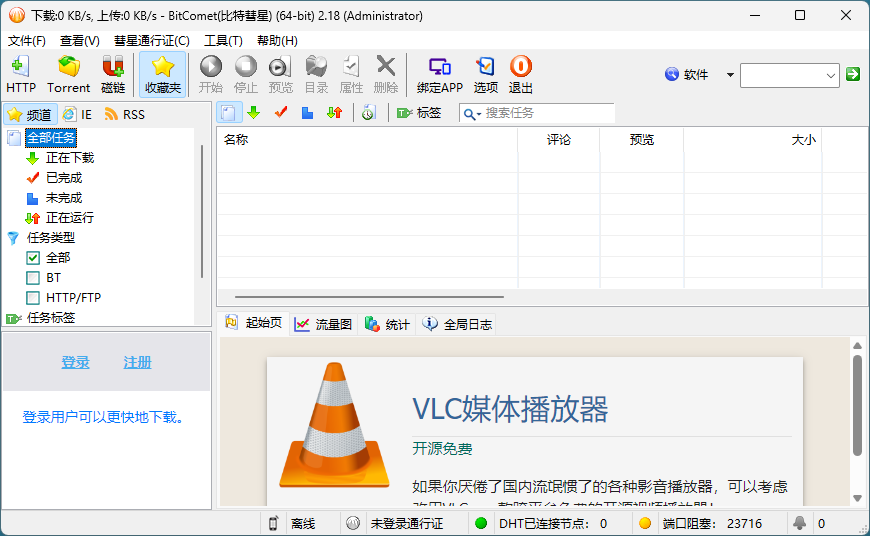The image size is (870, 536).
Task: Filter unfinished tasks with blue icon
Action: [307, 113]
